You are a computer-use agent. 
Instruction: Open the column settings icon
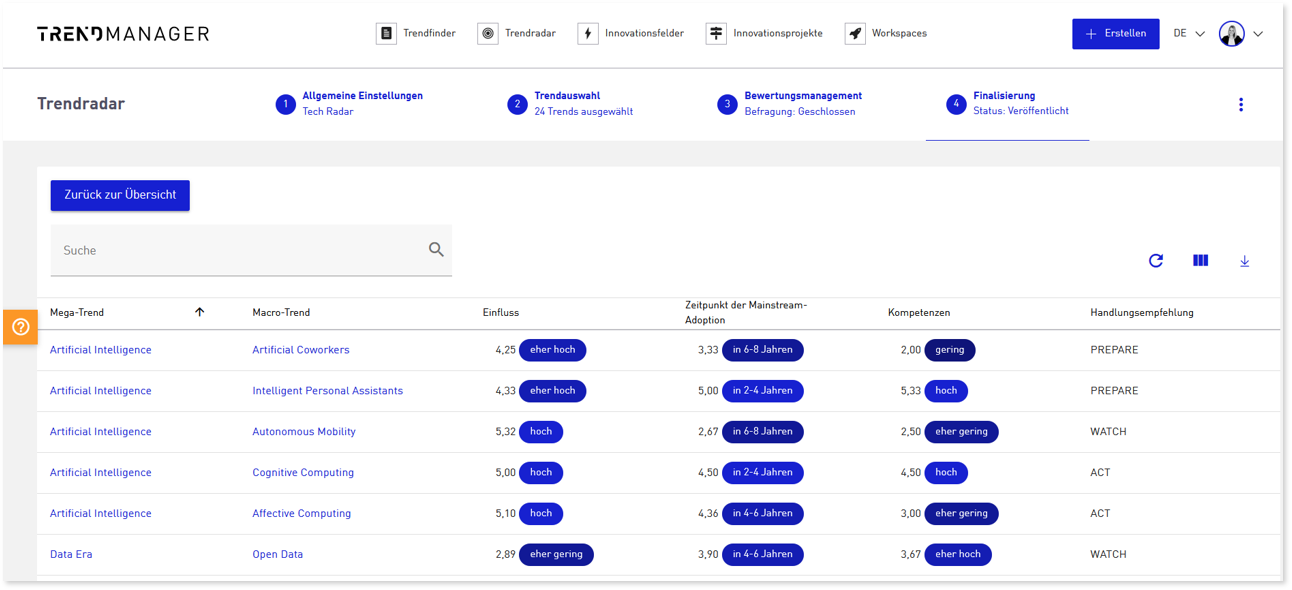(x=1201, y=260)
